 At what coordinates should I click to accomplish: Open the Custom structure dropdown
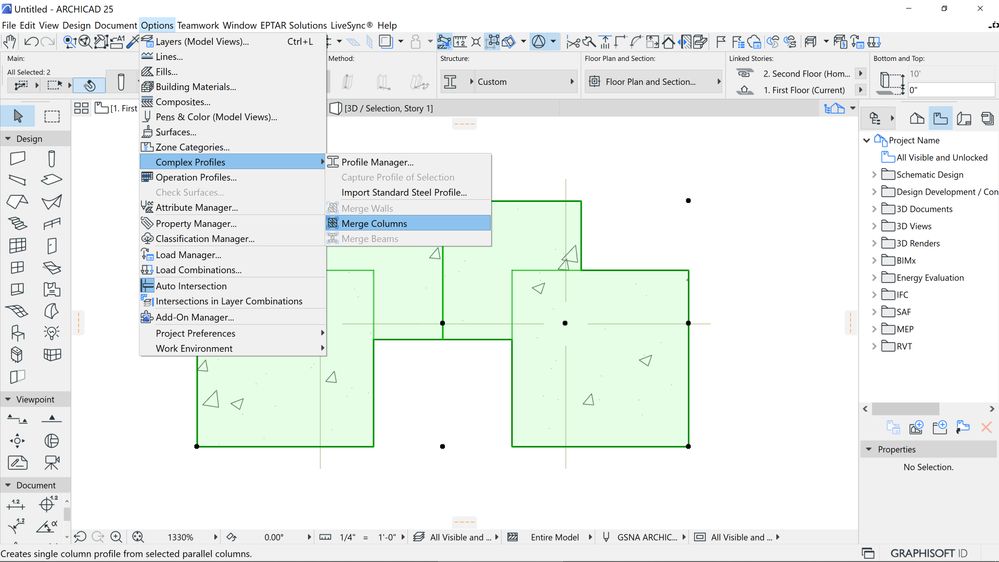[522, 82]
